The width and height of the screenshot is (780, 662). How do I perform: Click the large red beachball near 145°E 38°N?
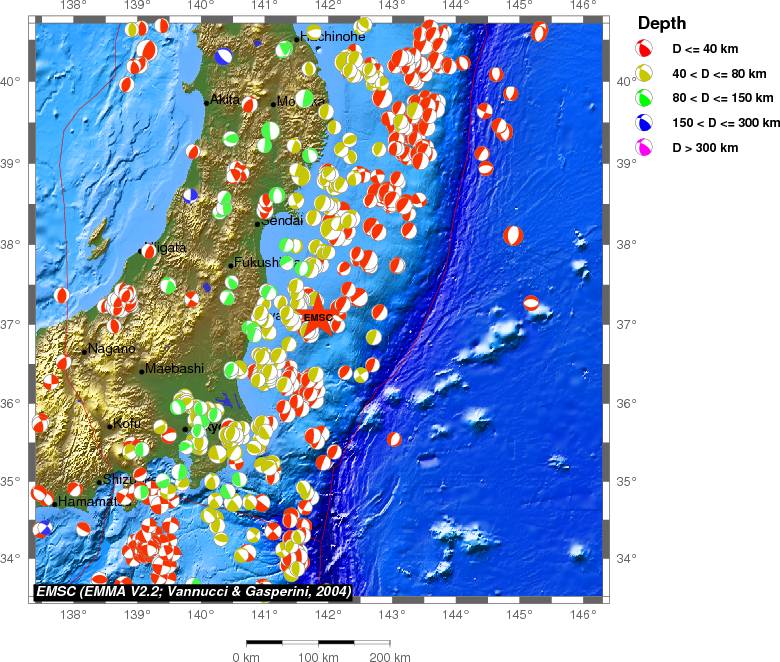pos(513,235)
